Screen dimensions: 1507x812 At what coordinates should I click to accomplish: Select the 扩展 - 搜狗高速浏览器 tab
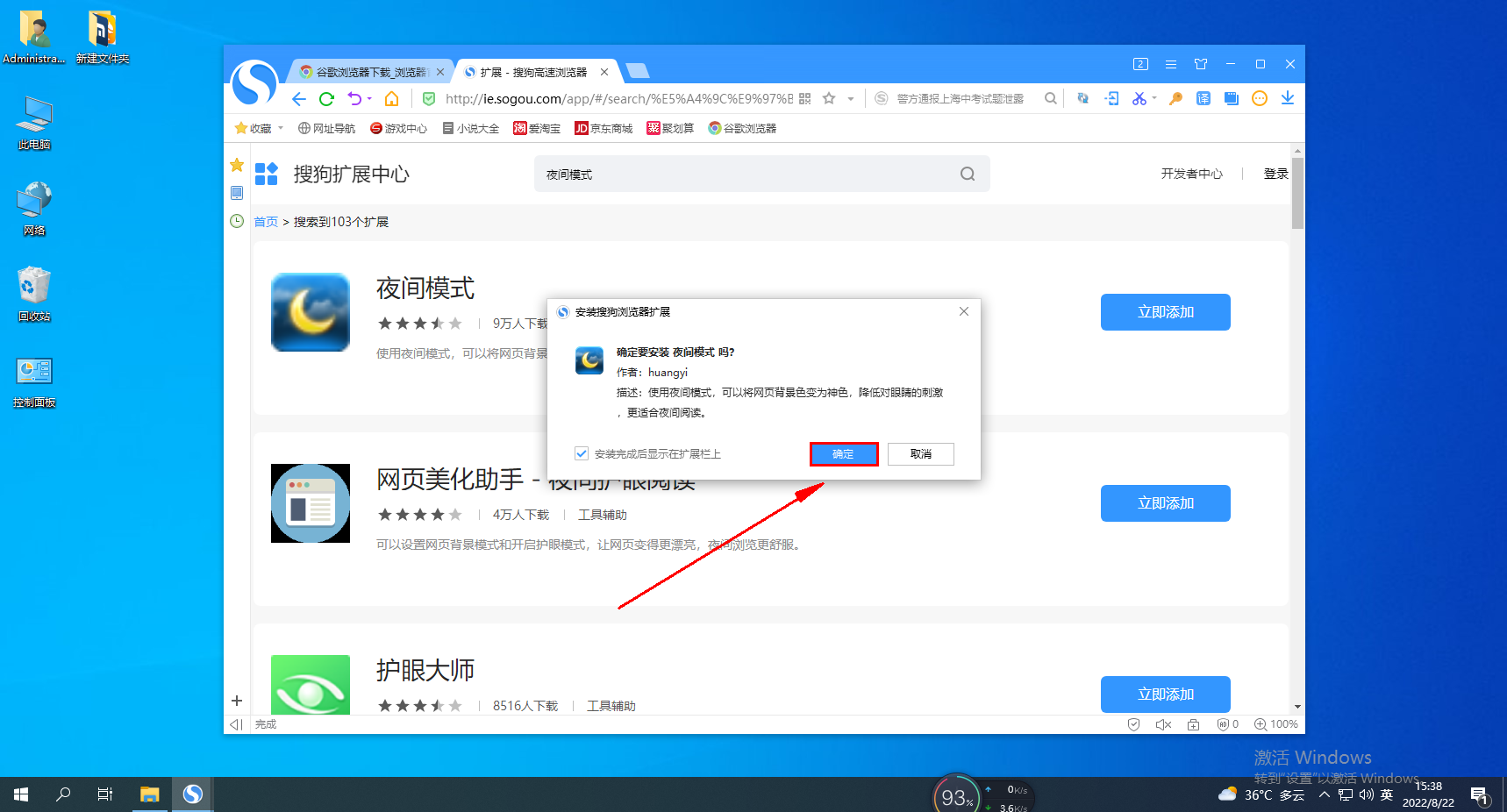[x=533, y=72]
